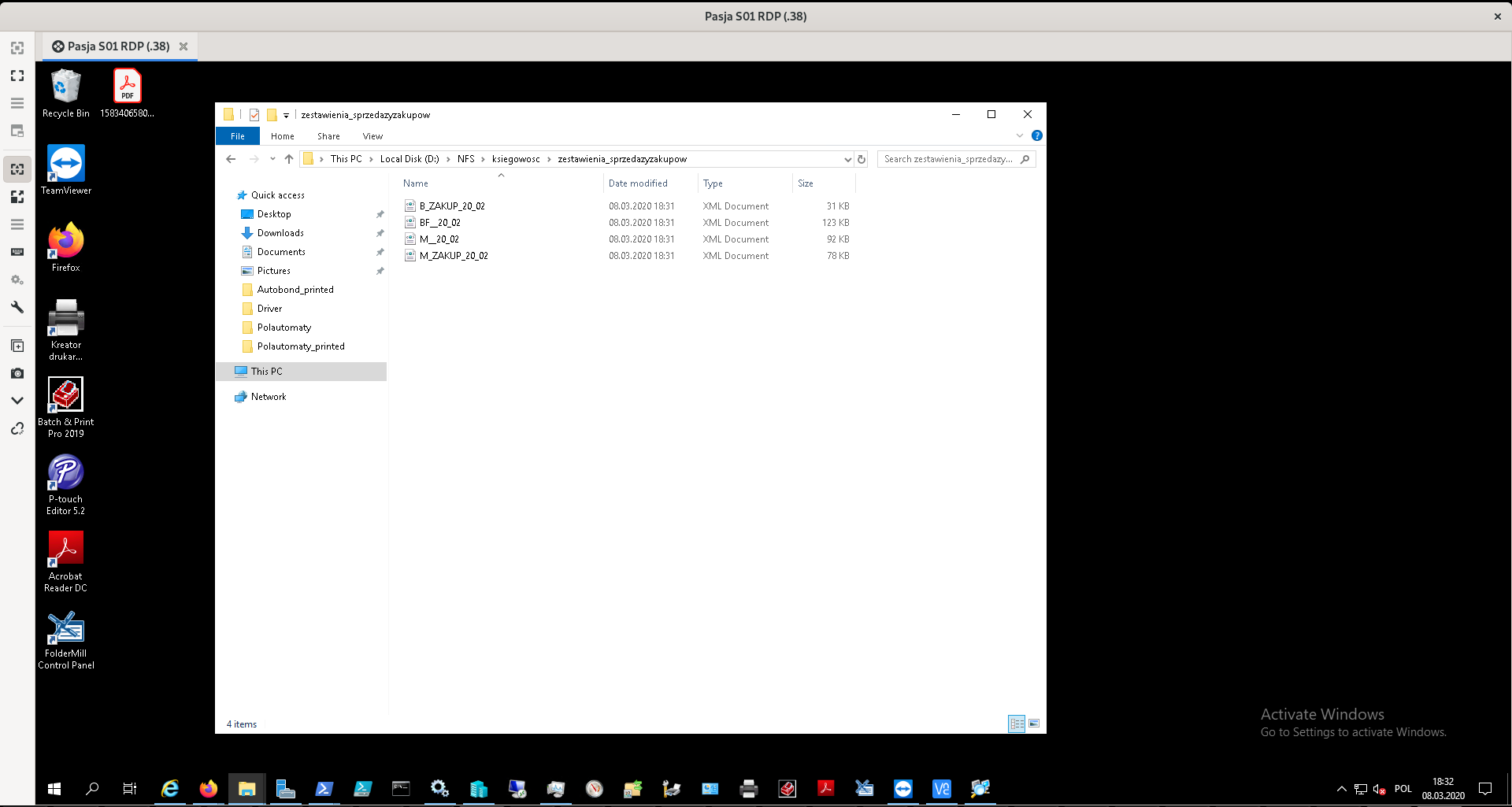Click the File Explorer taskbar icon
Image resolution: width=1512 pixels, height=807 pixels.
246,788
